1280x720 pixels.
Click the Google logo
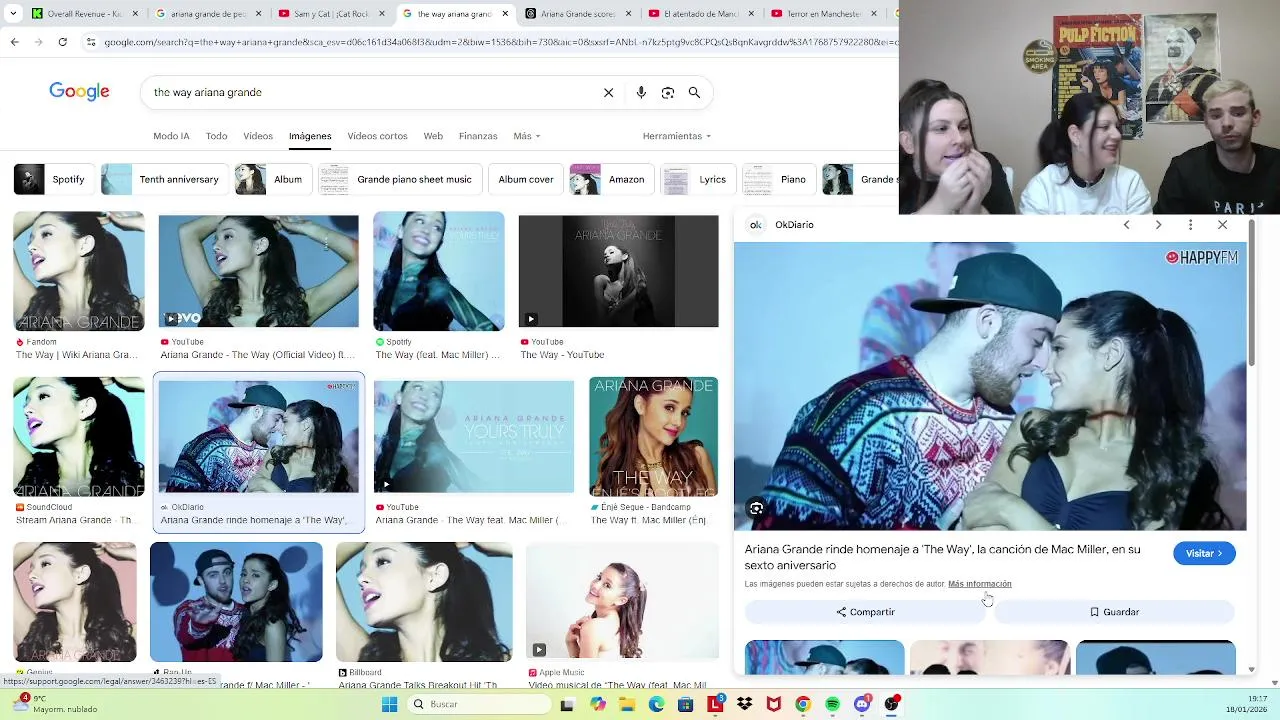[x=79, y=92]
